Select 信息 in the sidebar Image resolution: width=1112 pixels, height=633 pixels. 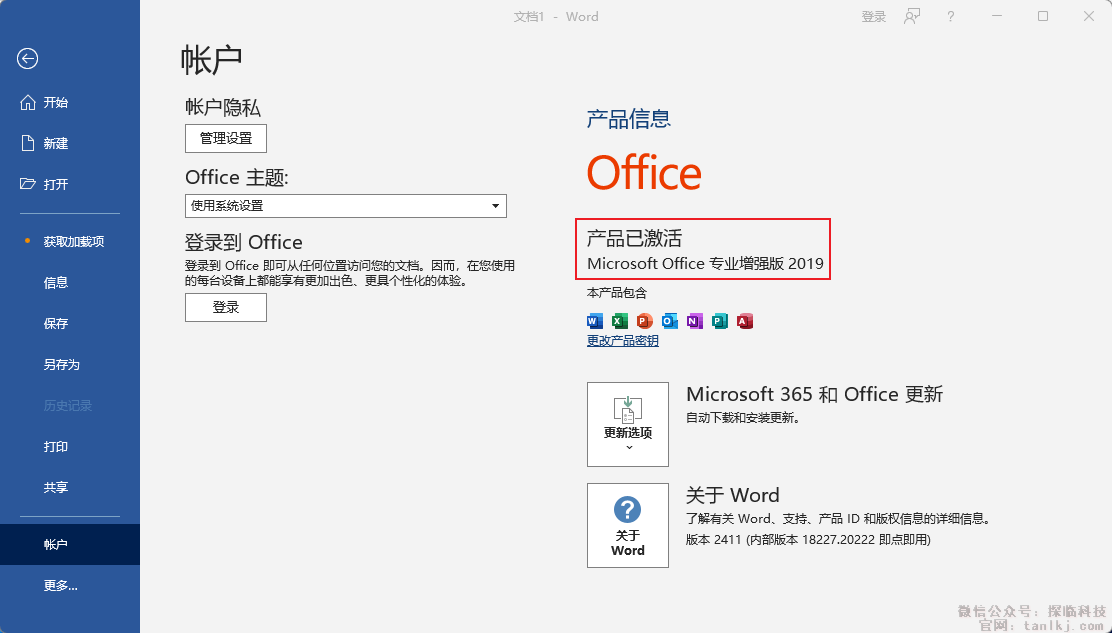pyautogui.click(x=70, y=283)
